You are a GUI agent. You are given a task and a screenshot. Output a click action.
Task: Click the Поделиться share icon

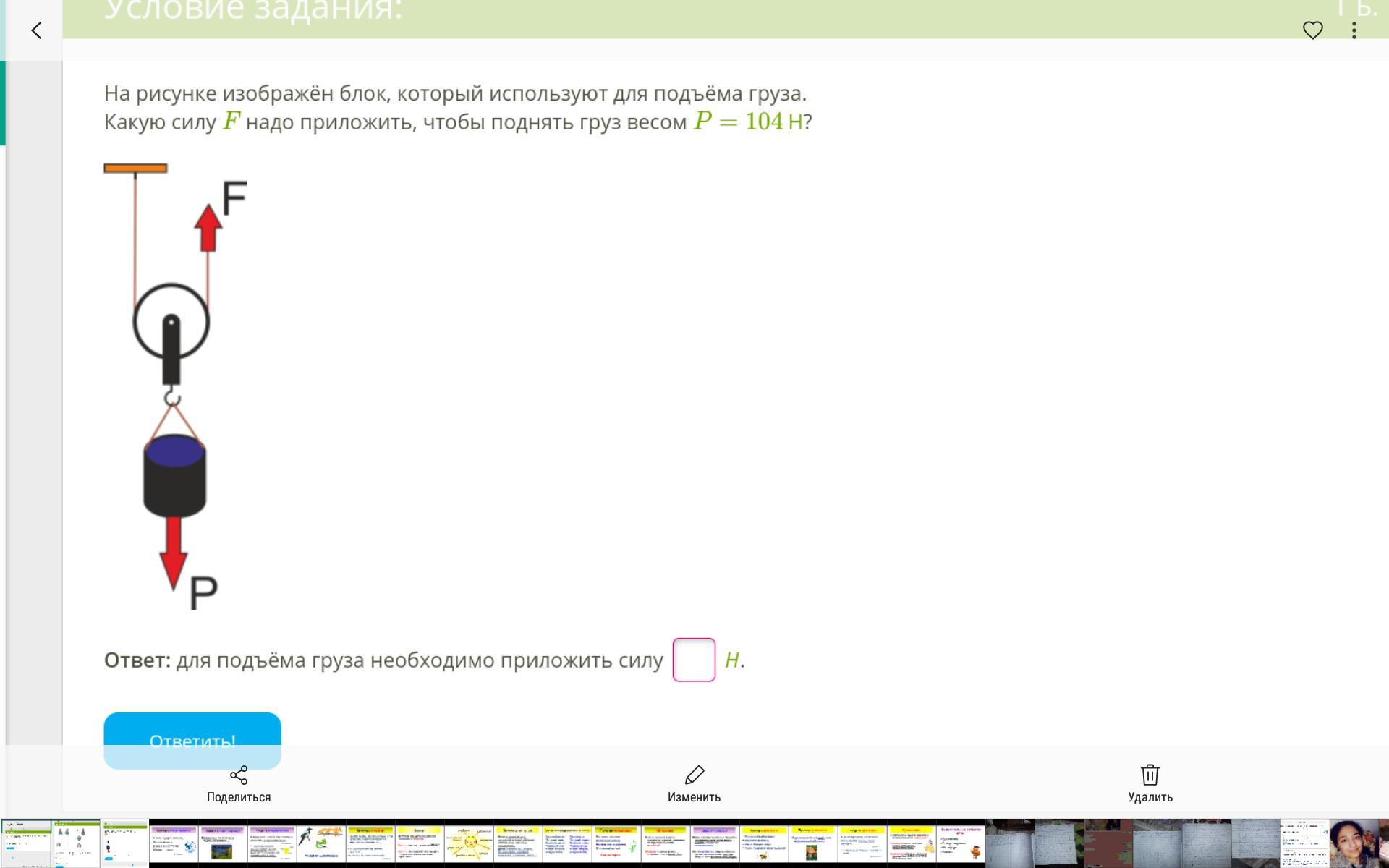point(239,775)
